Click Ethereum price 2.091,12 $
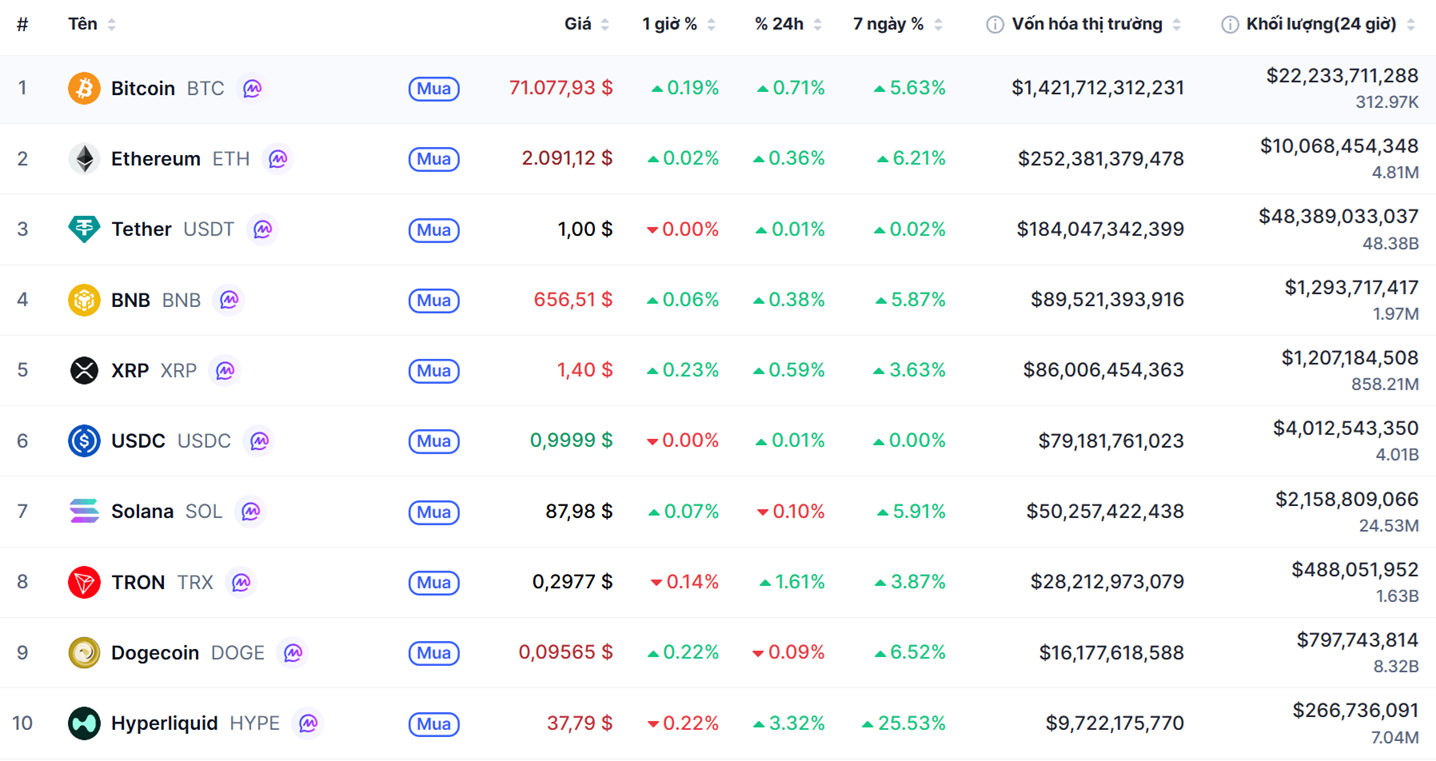Viewport: 1436px width, 761px height. click(567, 158)
